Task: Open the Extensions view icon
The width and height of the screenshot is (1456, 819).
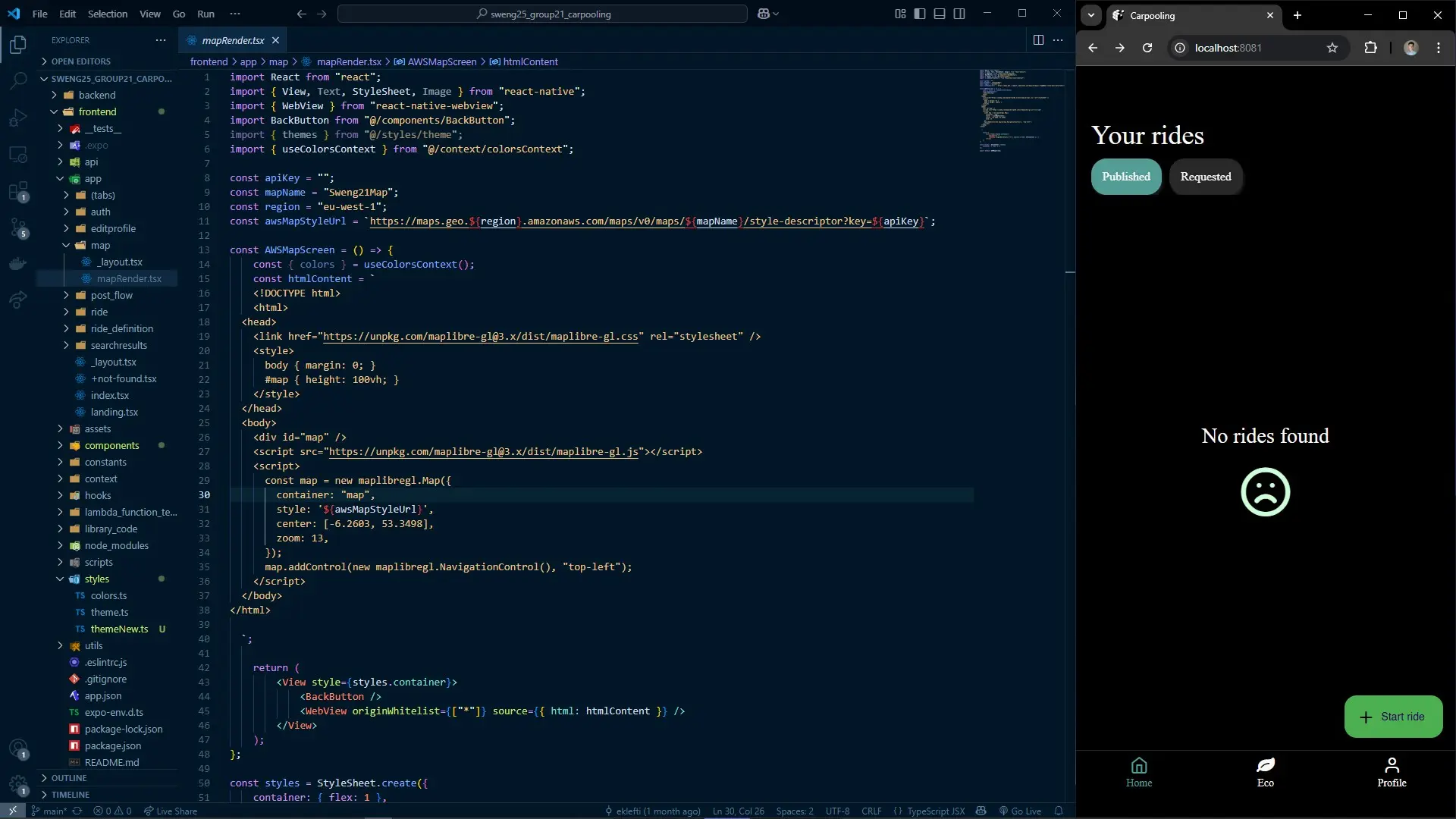Action: tap(18, 190)
